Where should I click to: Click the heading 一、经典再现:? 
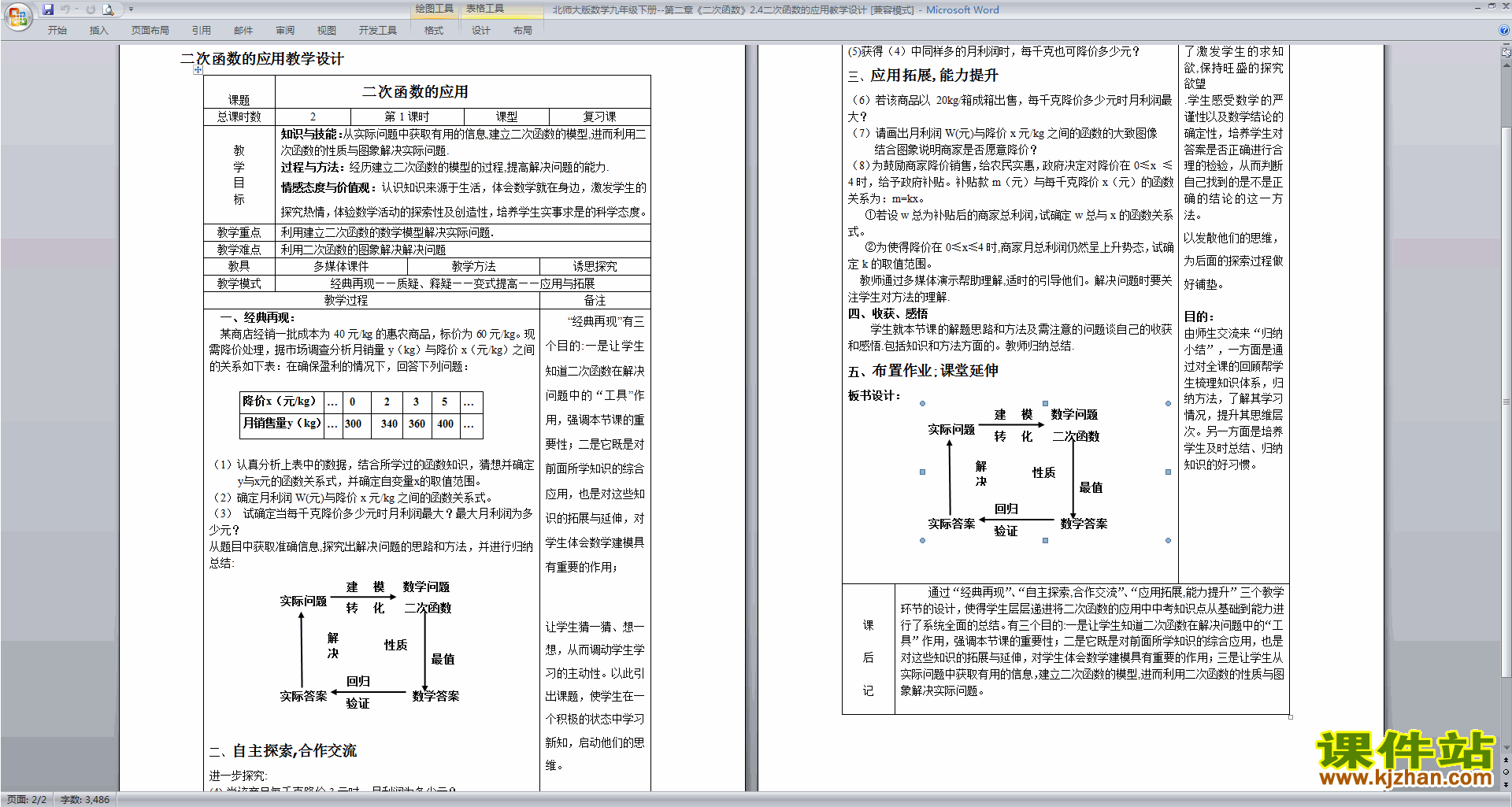point(258,317)
